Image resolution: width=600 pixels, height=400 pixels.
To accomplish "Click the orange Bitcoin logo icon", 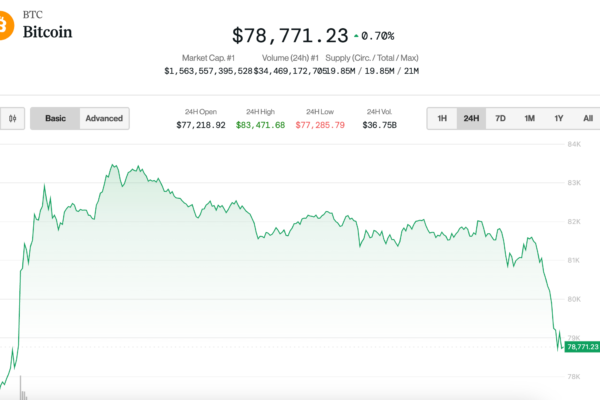I will click(3, 31).
